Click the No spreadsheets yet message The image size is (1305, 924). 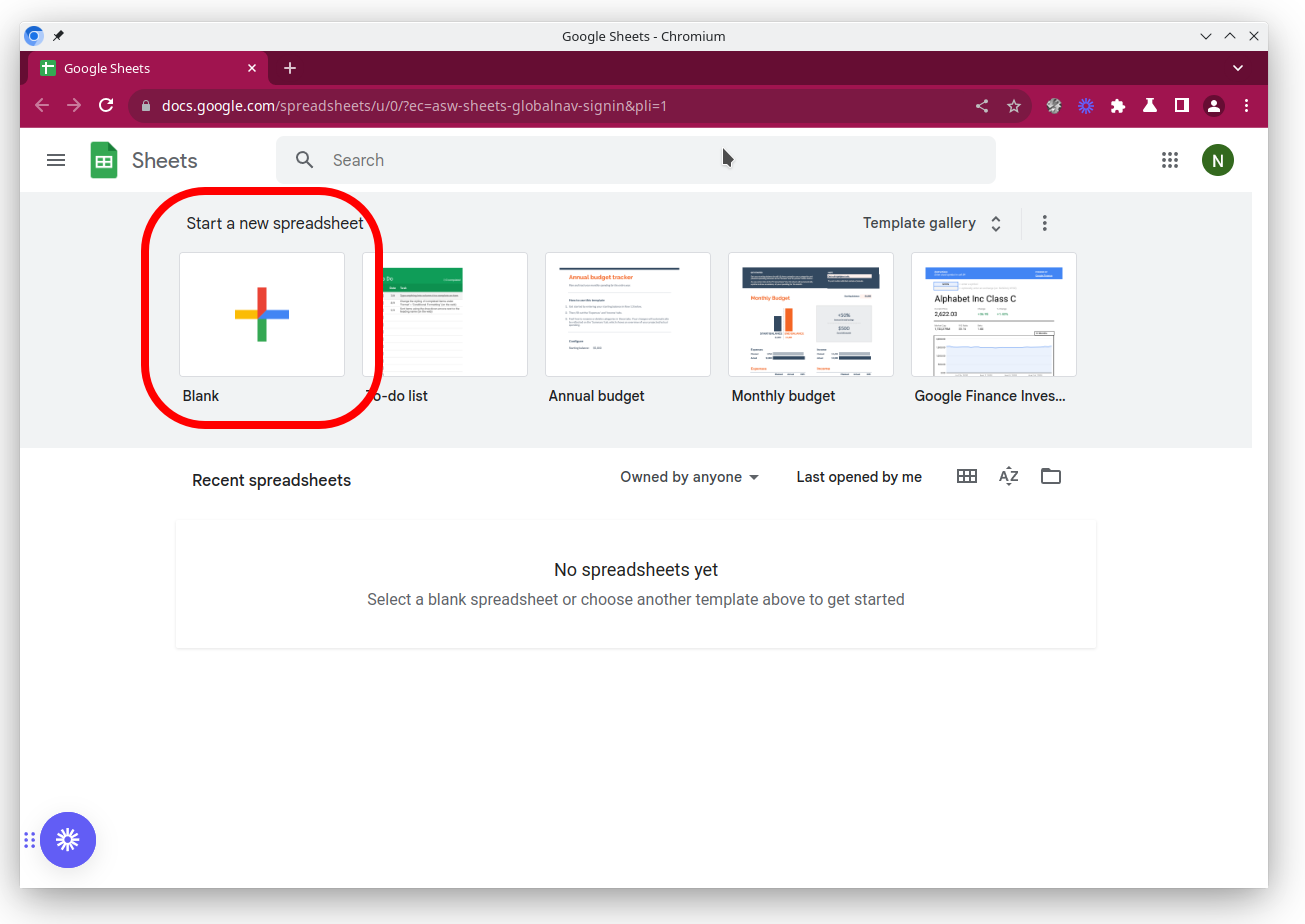tap(636, 570)
